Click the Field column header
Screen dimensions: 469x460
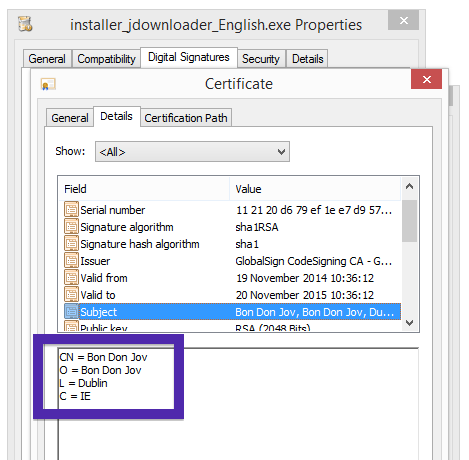(x=144, y=189)
